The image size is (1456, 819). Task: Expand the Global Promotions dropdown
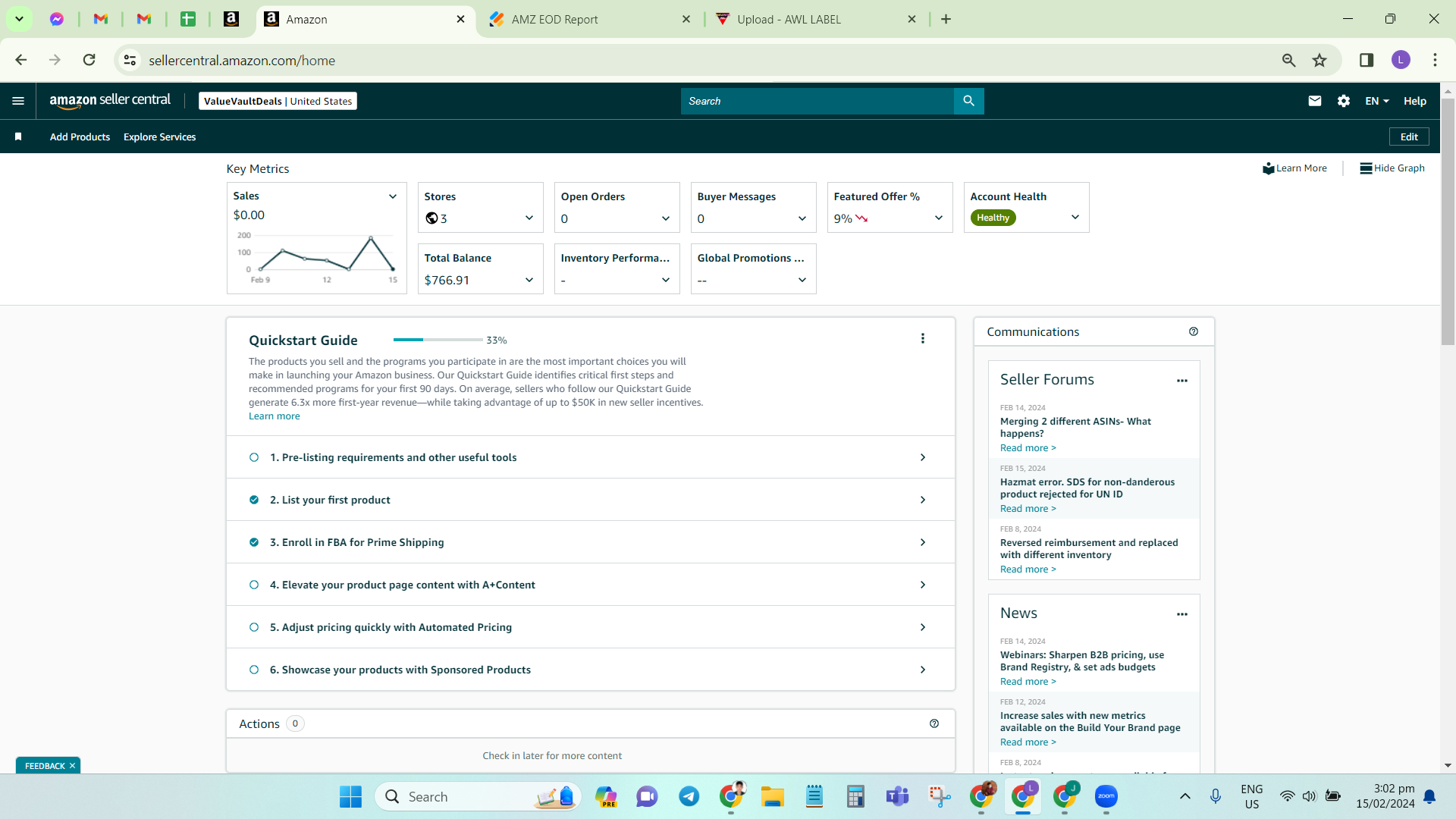[802, 280]
